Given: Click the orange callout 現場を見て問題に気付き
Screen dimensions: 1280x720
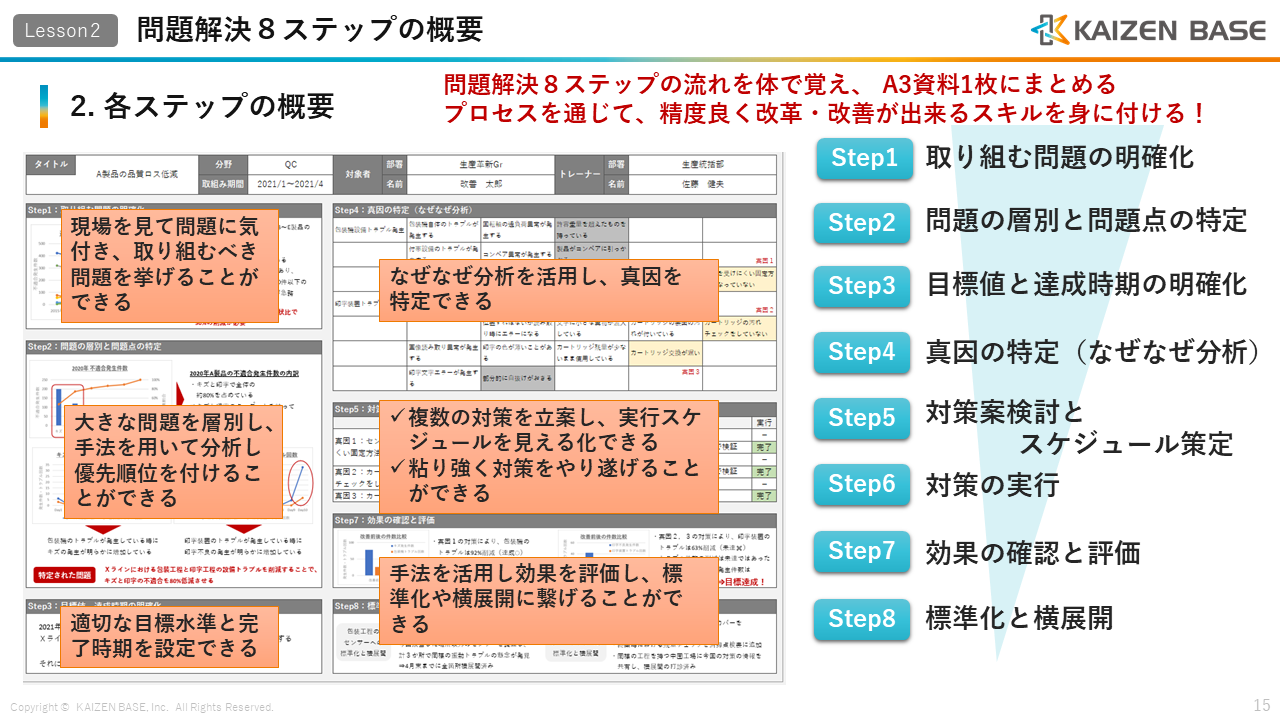Looking at the screenshot, I should (x=170, y=264).
